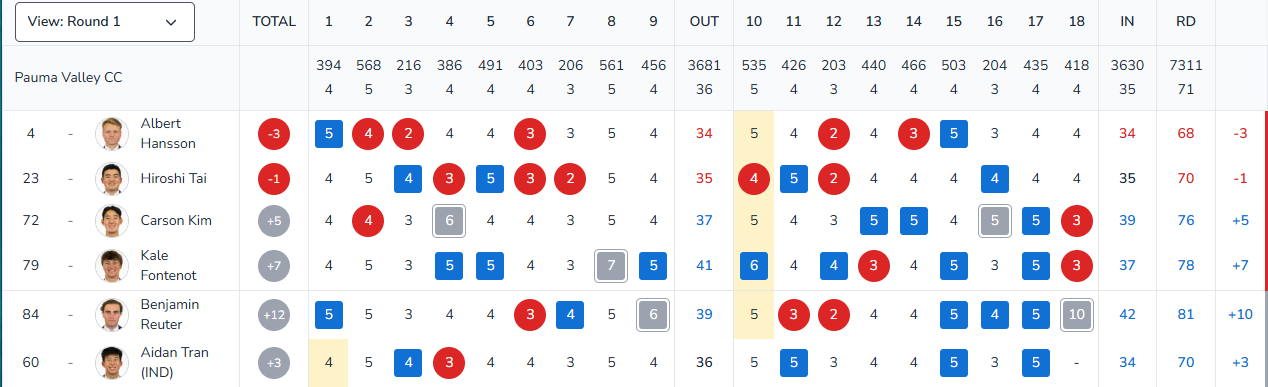Click Aidan Tran's profile photo
This screenshot has width=1268, height=387.
pos(111,362)
